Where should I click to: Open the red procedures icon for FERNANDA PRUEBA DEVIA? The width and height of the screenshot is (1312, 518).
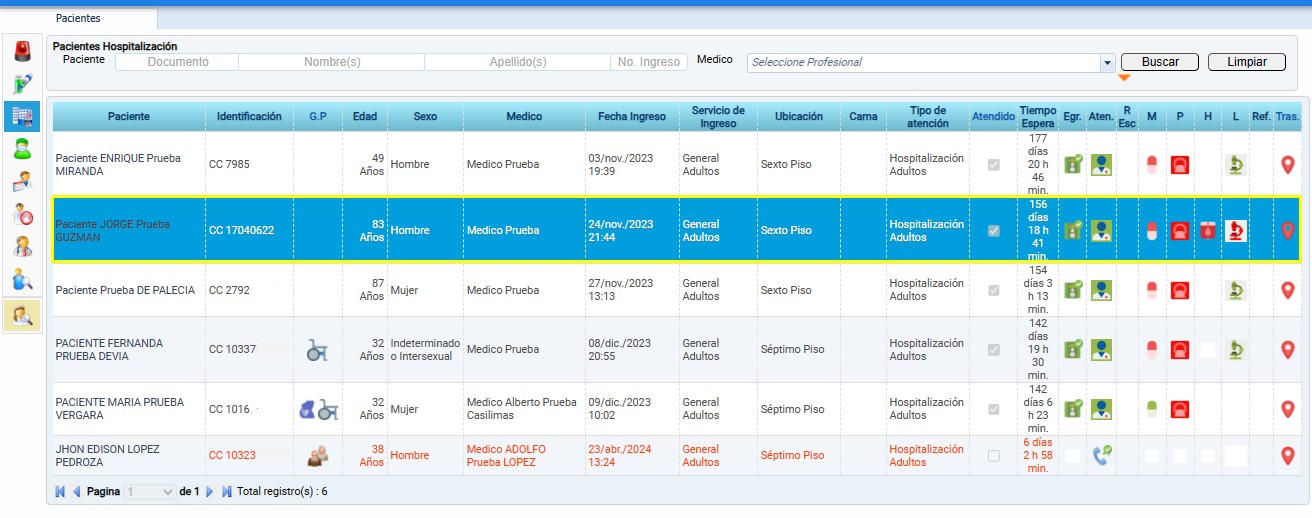1179,350
